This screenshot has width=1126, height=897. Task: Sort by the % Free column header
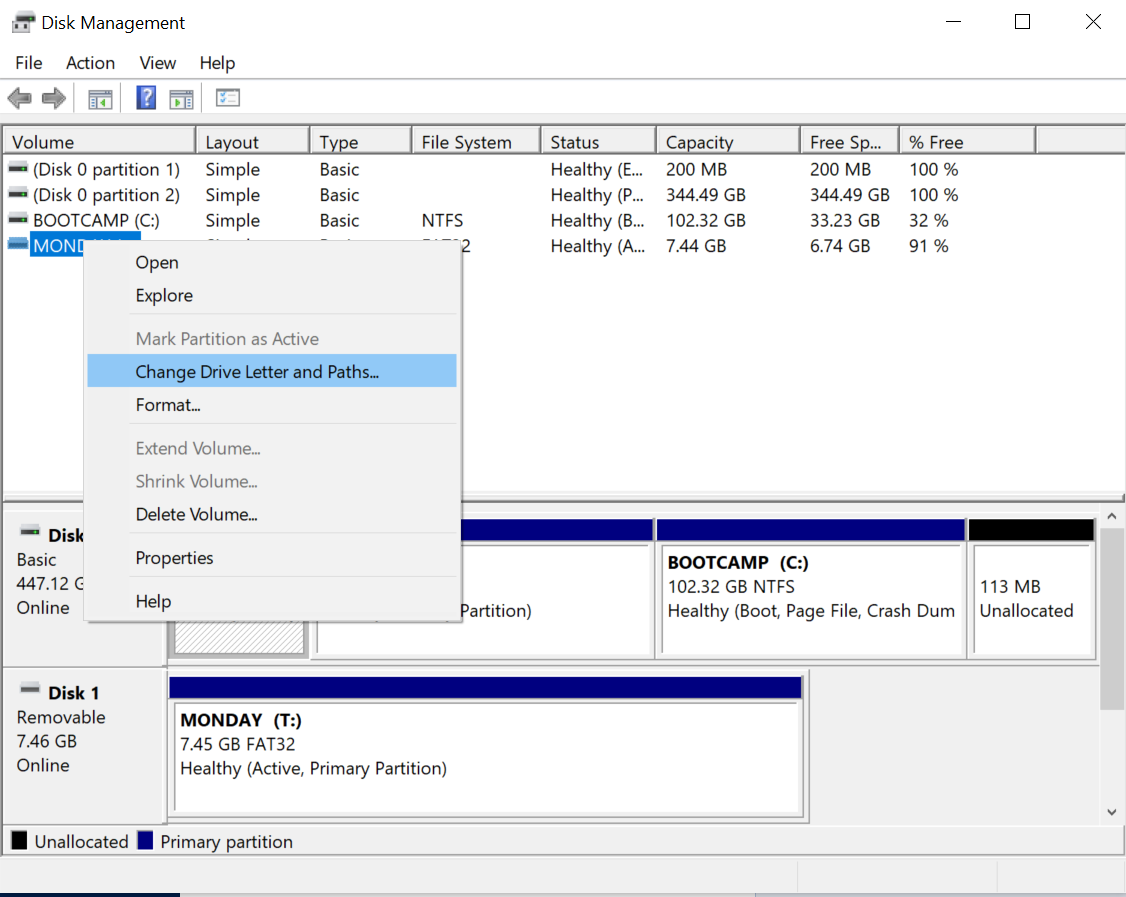click(x=968, y=141)
